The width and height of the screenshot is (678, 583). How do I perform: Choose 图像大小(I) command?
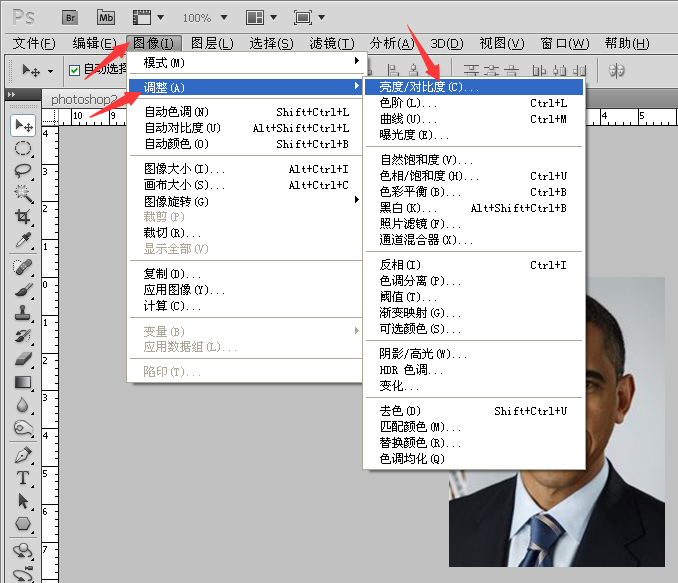pyautogui.click(x=246, y=169)
